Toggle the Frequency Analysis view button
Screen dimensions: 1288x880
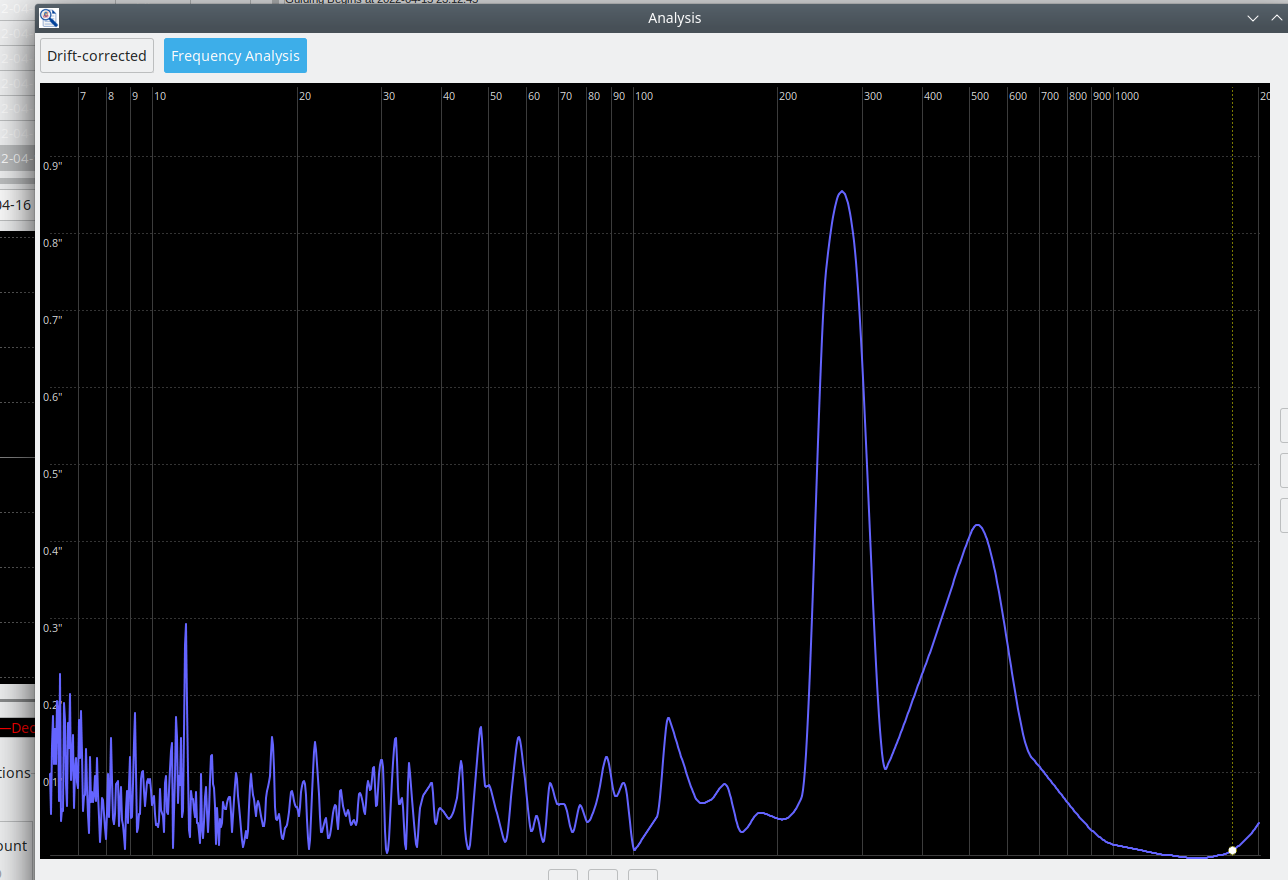pyautogui.click(x=235, y=56)
